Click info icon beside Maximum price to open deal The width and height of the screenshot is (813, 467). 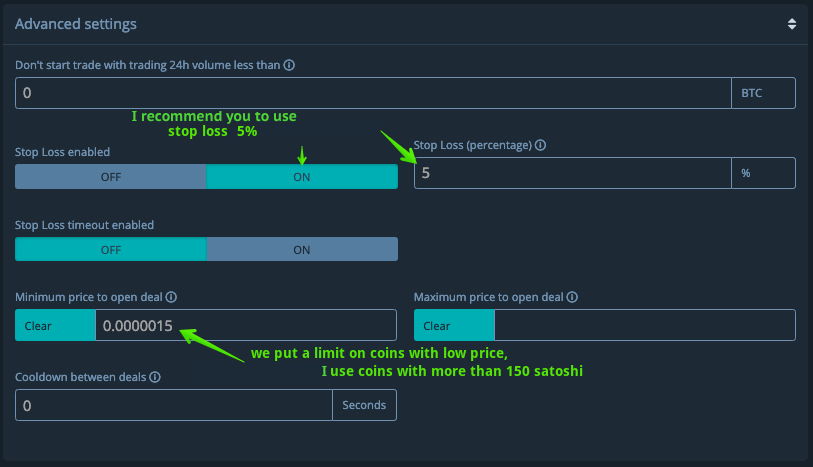click(x=572, y=297)
